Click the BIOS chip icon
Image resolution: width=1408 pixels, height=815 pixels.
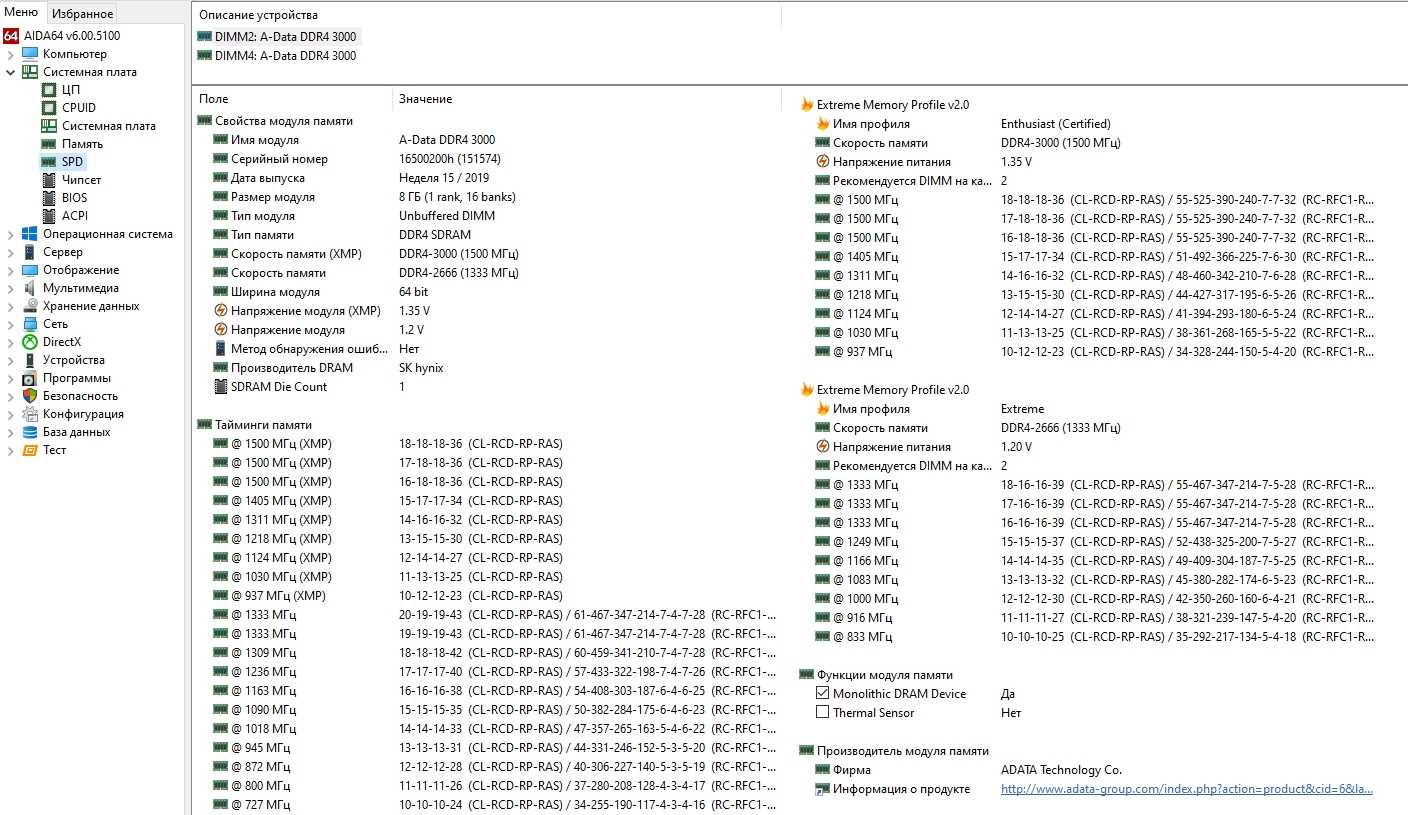[49, 198]
